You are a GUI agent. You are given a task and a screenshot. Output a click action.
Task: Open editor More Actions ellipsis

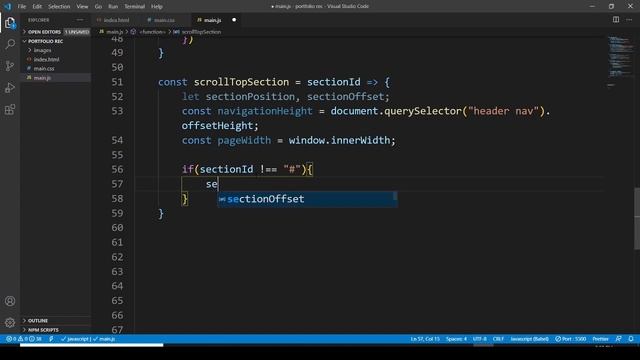pyautogui.click(x=629, y=20)
